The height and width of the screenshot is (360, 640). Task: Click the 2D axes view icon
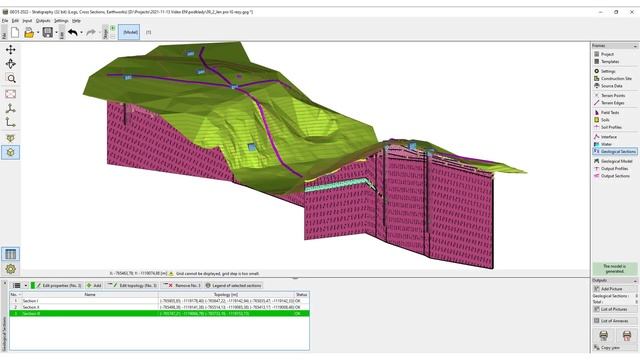point(11,122)
